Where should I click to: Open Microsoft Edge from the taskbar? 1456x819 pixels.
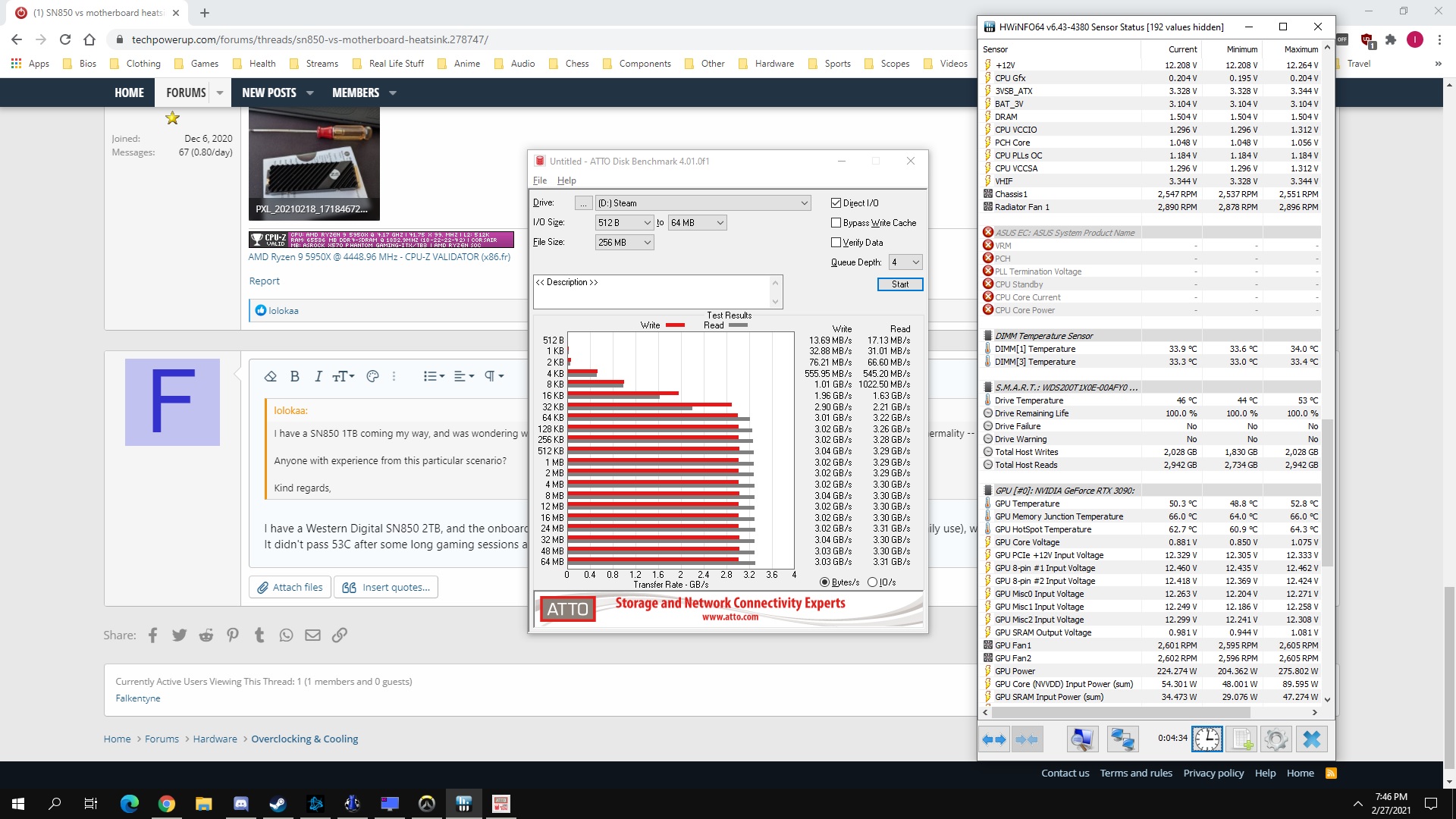130,804
